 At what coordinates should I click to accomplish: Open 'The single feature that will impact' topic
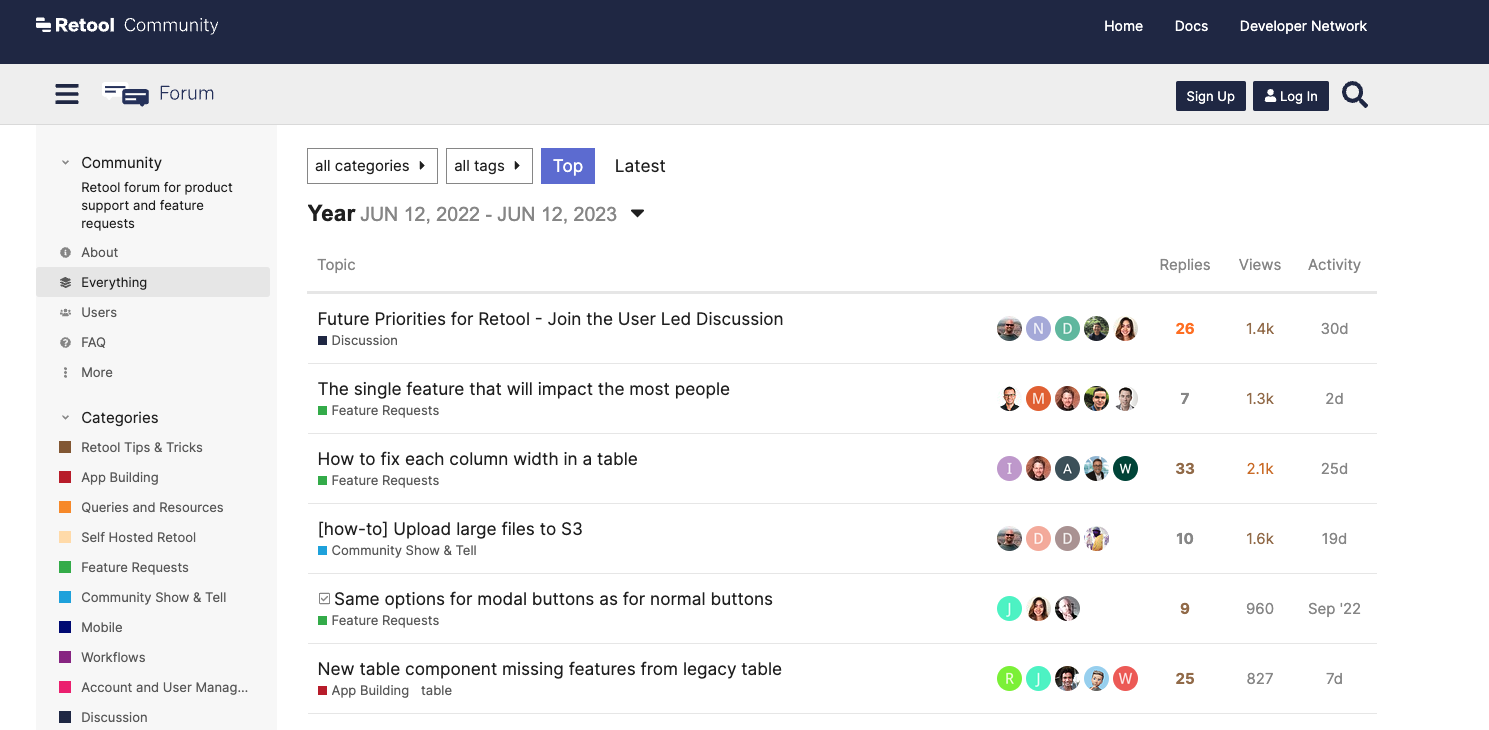pyautogui.click(x=524, y=389)
